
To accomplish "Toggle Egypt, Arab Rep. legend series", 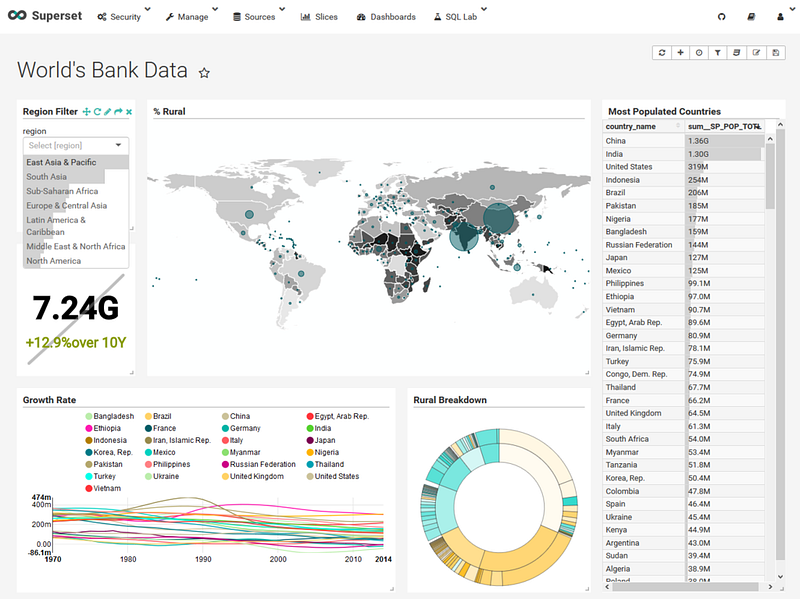I will pos(337,416).
